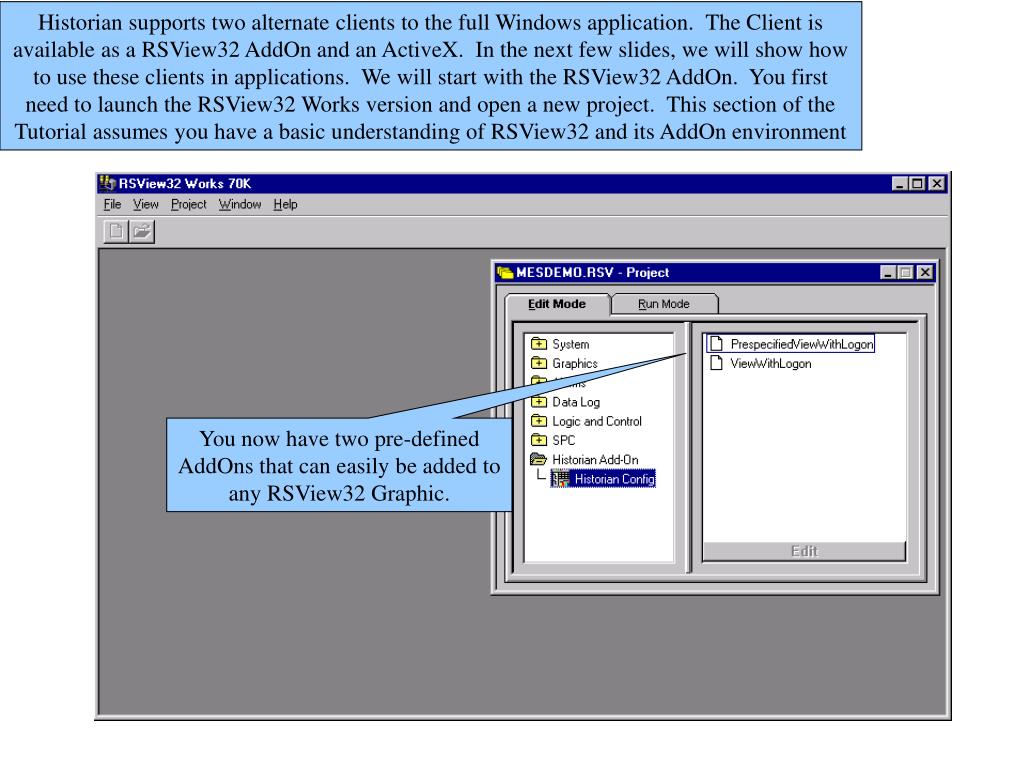Select PrespecifiedViewWithLogon file name
This screenshot has height=768, width=1024.
tap(802, 344)
